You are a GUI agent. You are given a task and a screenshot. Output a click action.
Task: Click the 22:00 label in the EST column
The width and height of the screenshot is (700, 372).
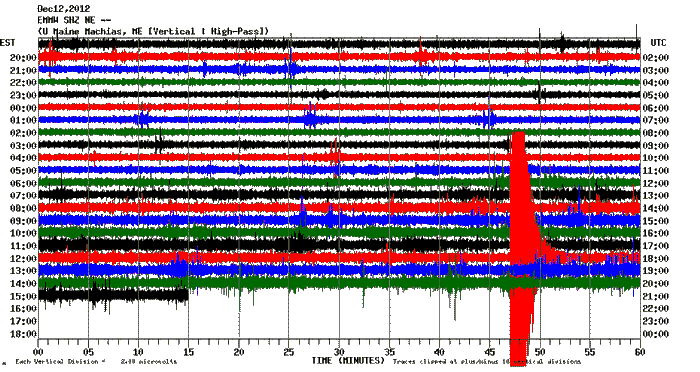23,83
